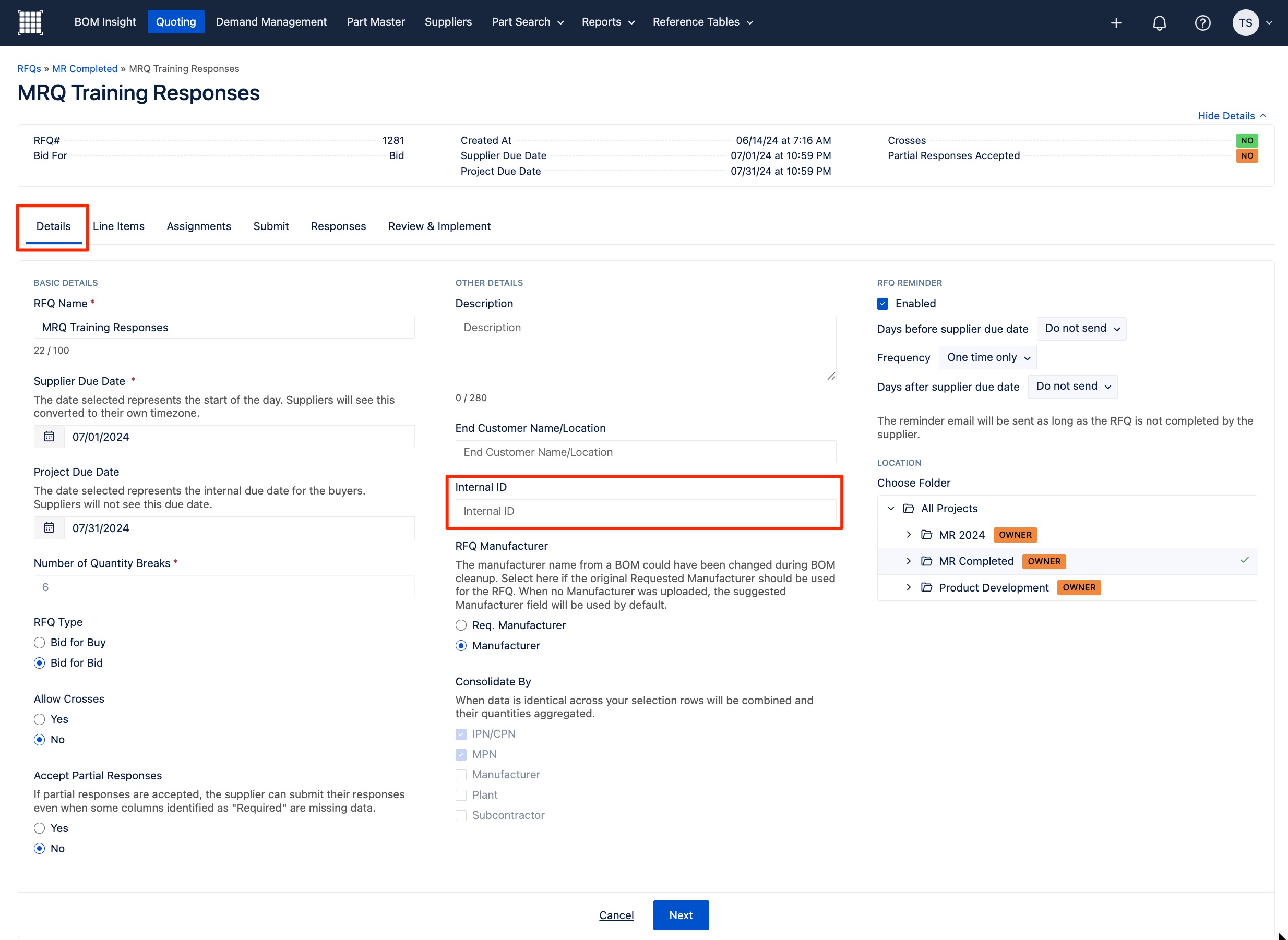Click the All Projects folder icon
This screenshot has height=940, width=1288.
click(909, 508)
